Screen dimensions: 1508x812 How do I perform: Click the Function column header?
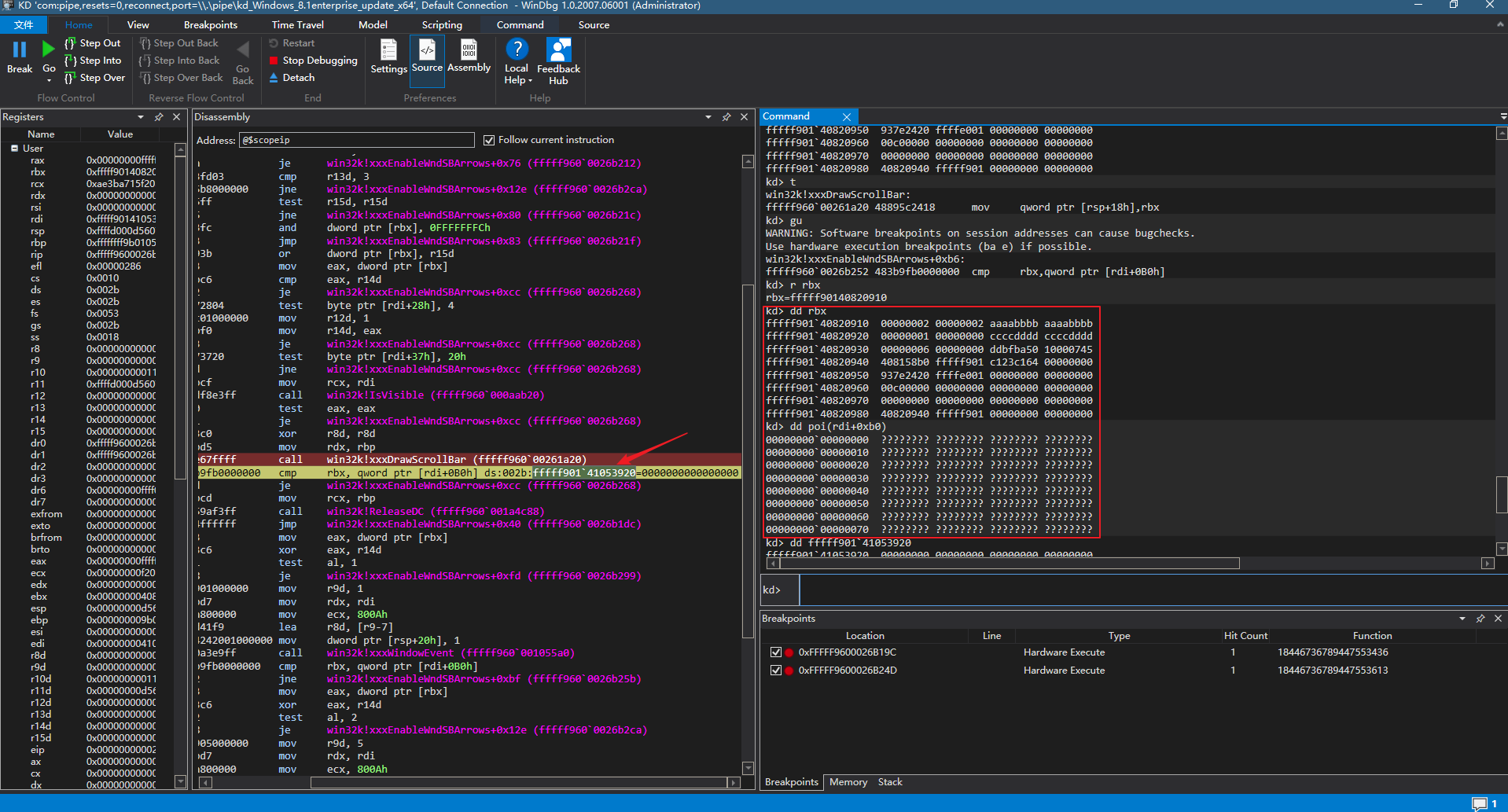point(1372,636)
